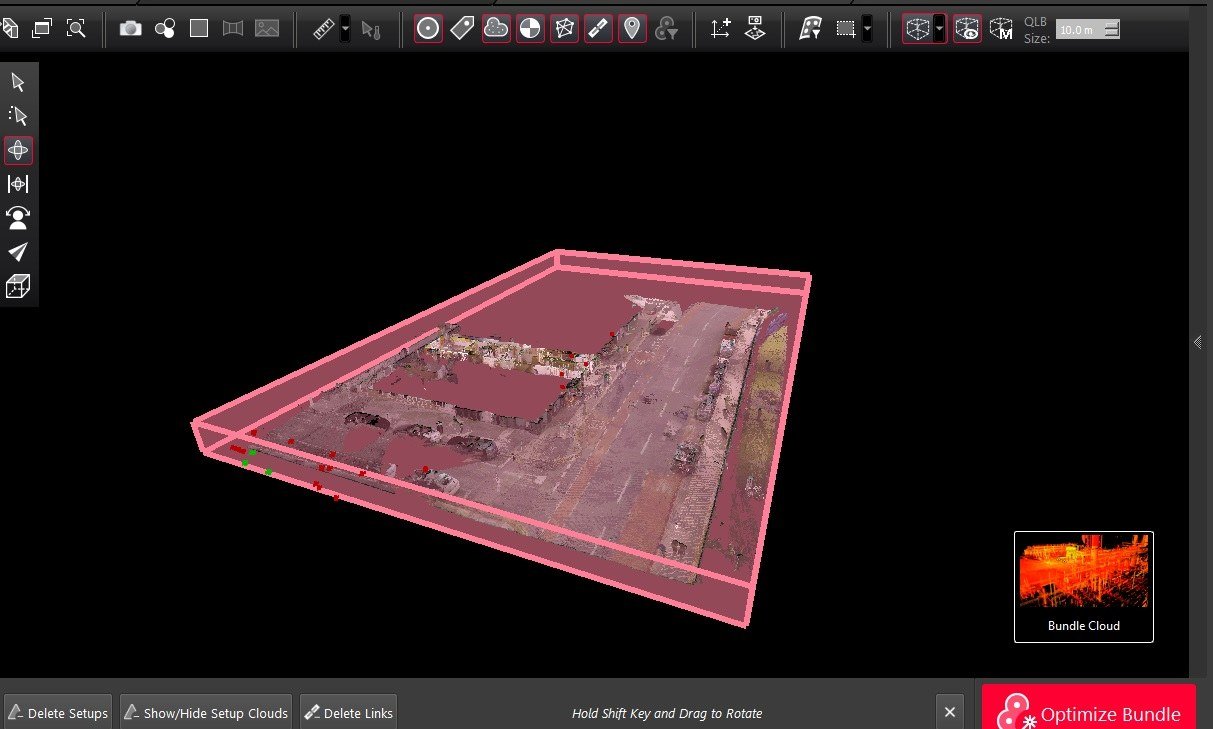
Task: Click the limit box with M icon
Action: pos(1001,29)
